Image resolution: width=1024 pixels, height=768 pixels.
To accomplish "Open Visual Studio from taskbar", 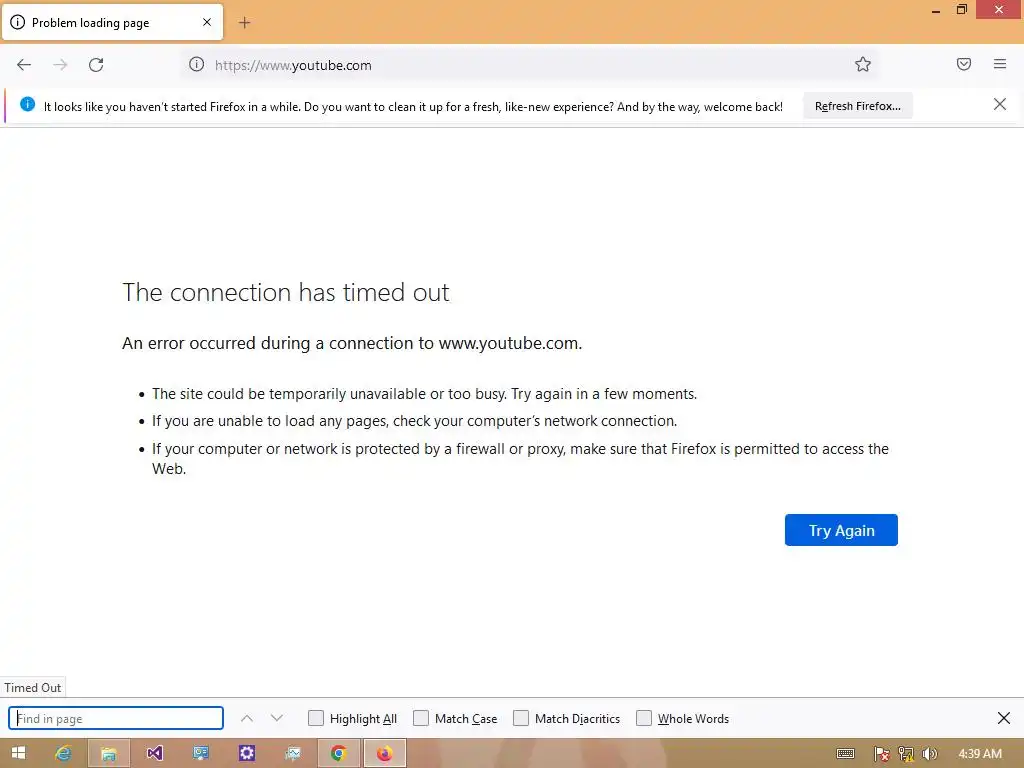I will pos(155,753).
